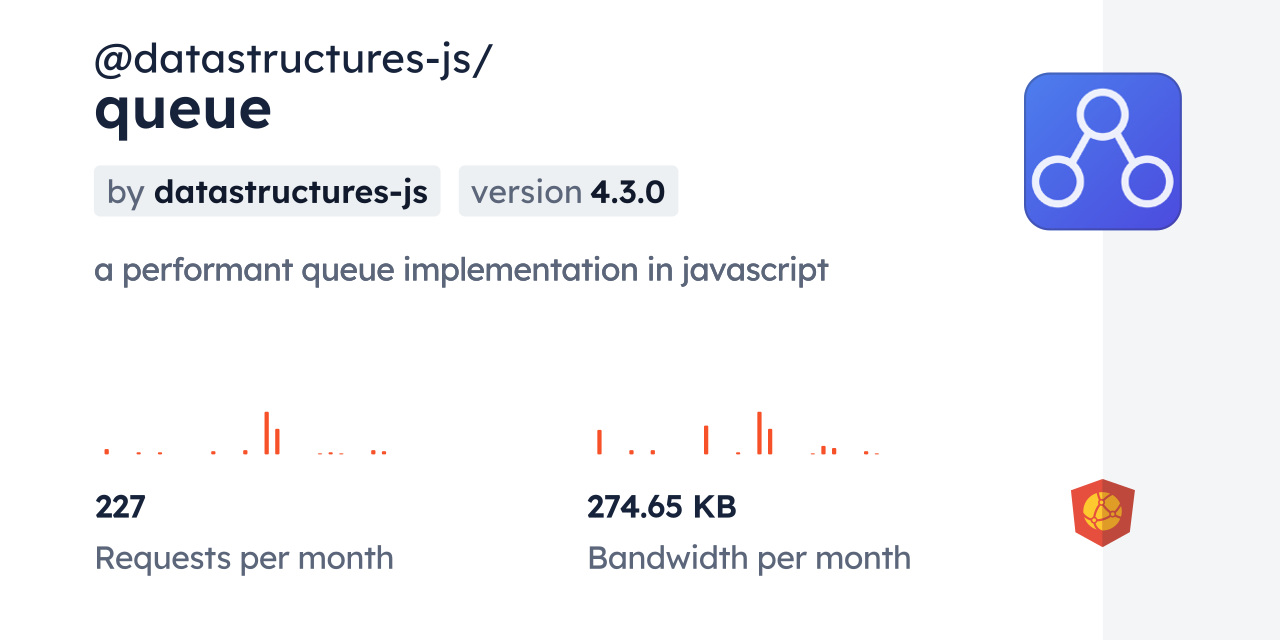Screen dimensions: 1280x640
Task: Click the gray strip on right edge
Action: coord(1191,320)
